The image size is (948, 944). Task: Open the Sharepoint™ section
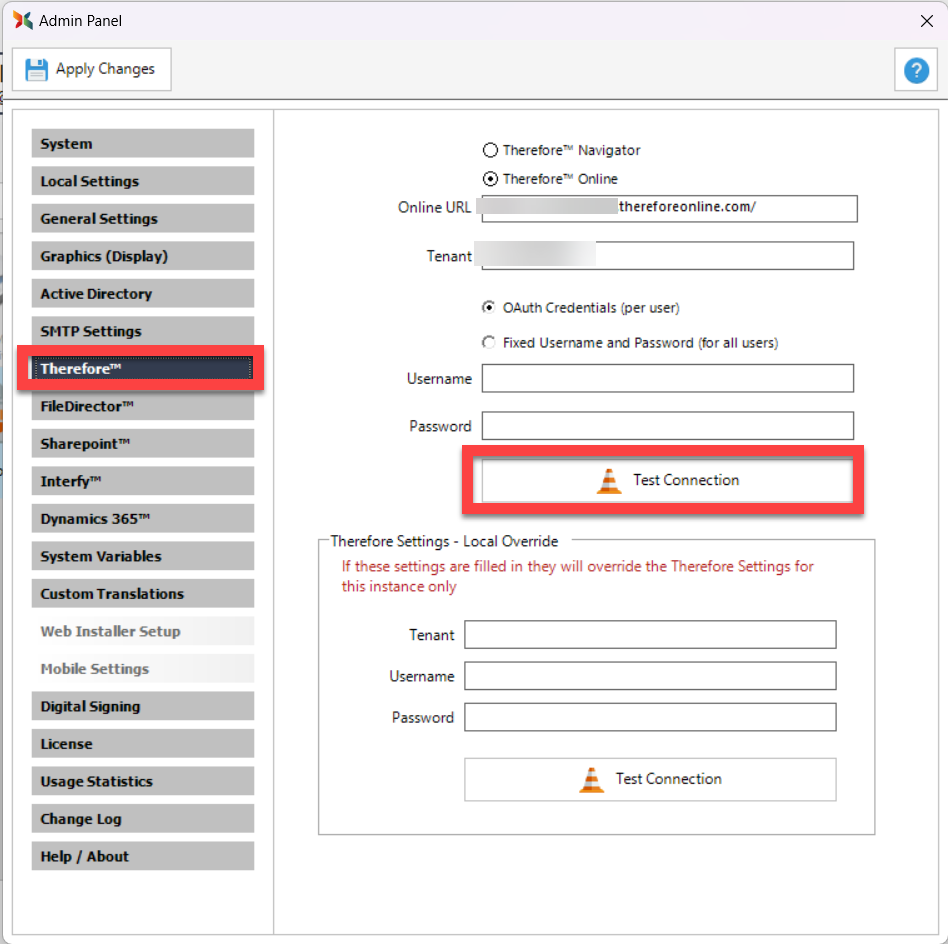click(143, 443)
